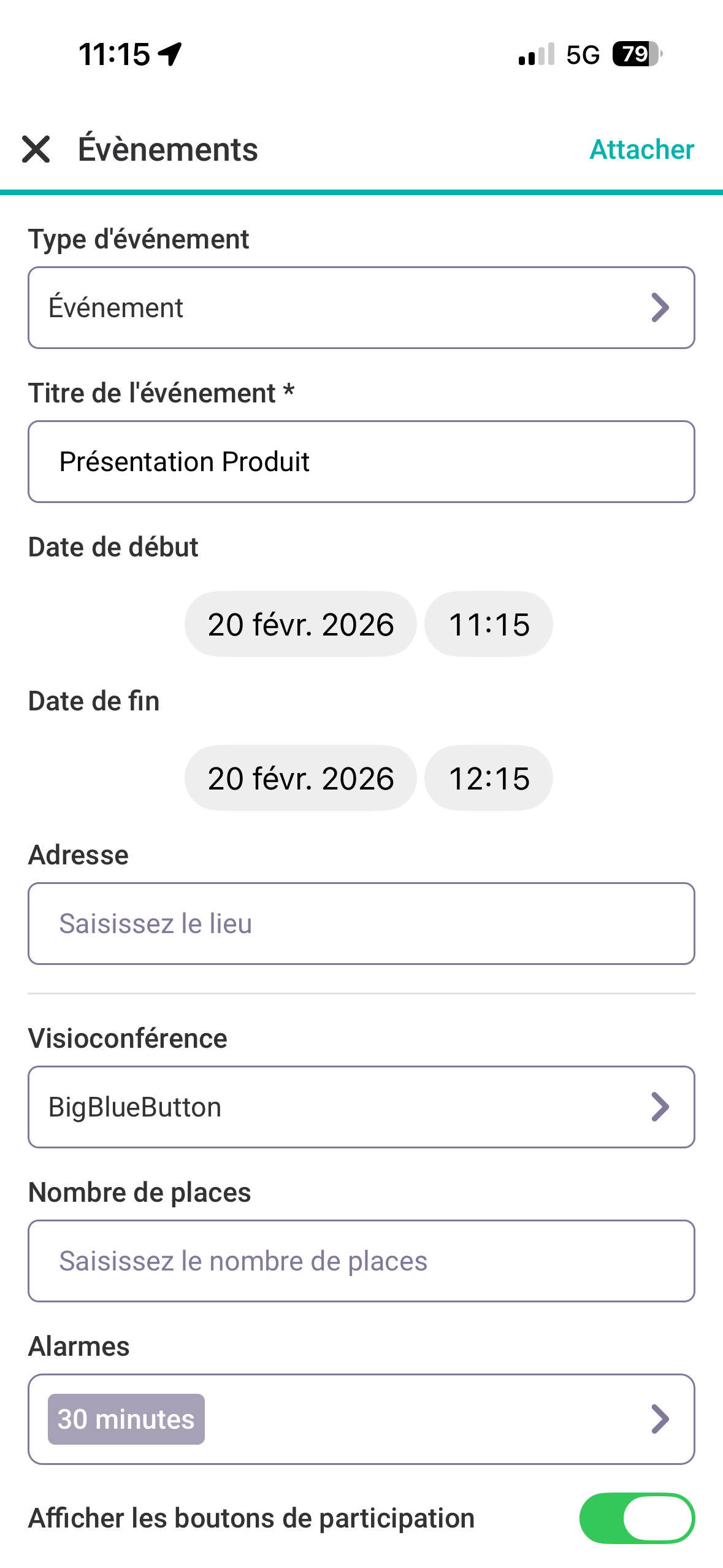
Task: Disable Afficher les boutons de participation
Action: point(637,1518)
